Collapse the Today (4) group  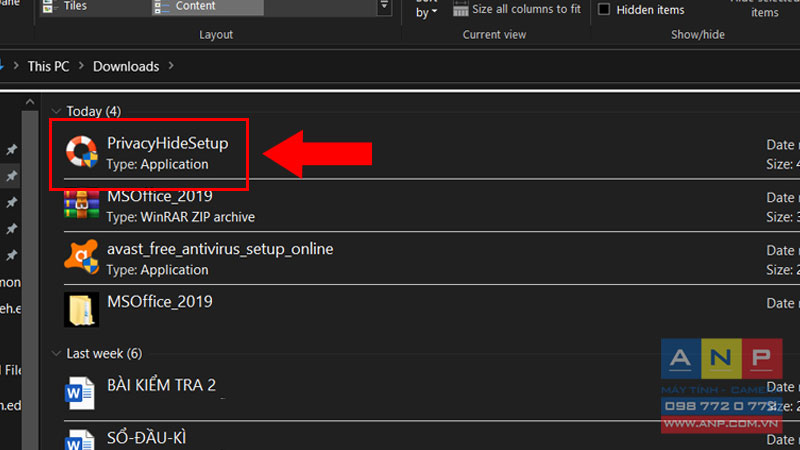56,111
